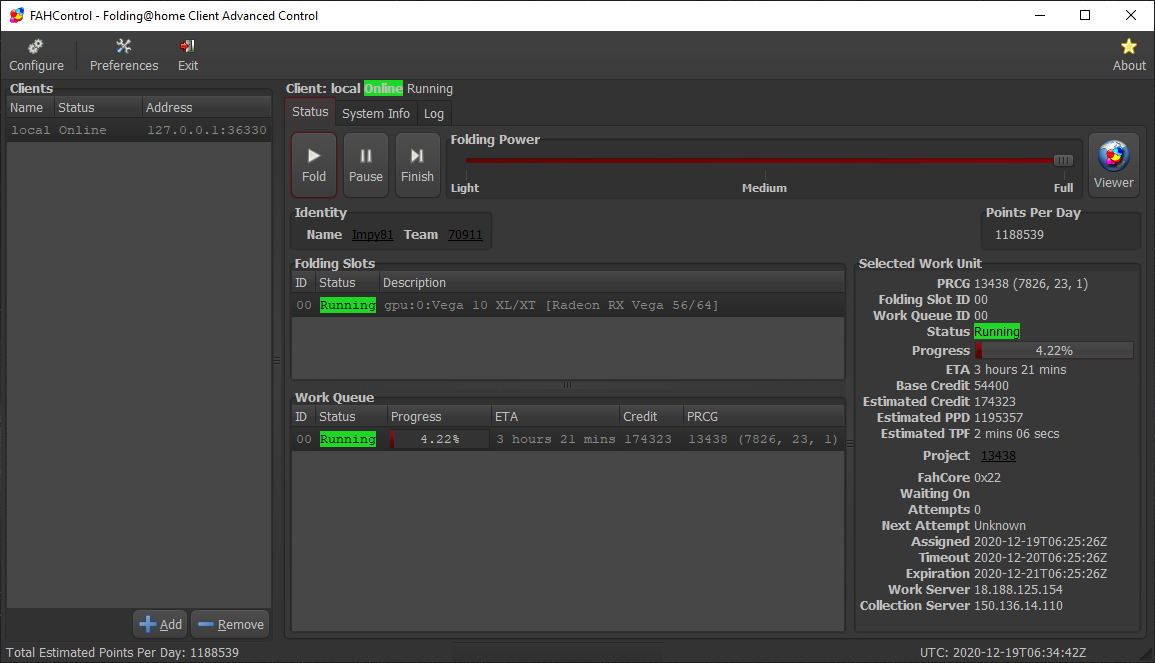This screenshot has width=1155, height=663.
Task: Click the Folding Power slider handle
Action: click(x=1063, y=161)
